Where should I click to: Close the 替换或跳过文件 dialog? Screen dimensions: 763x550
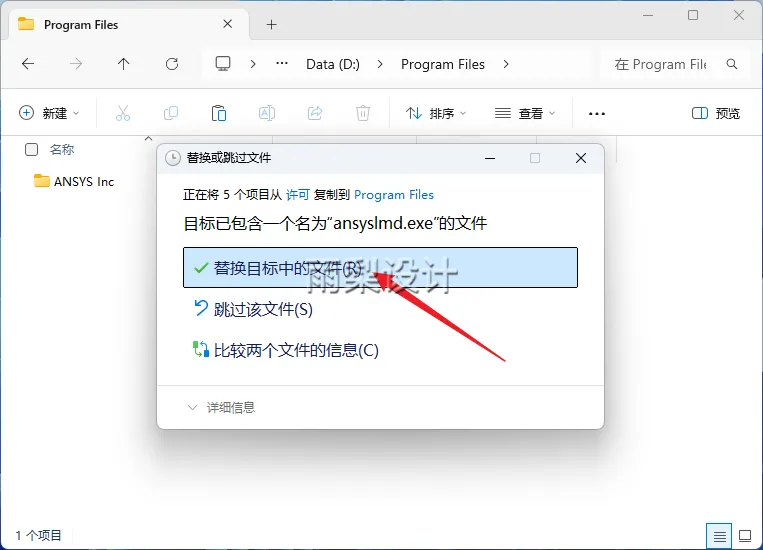point(581,158)
